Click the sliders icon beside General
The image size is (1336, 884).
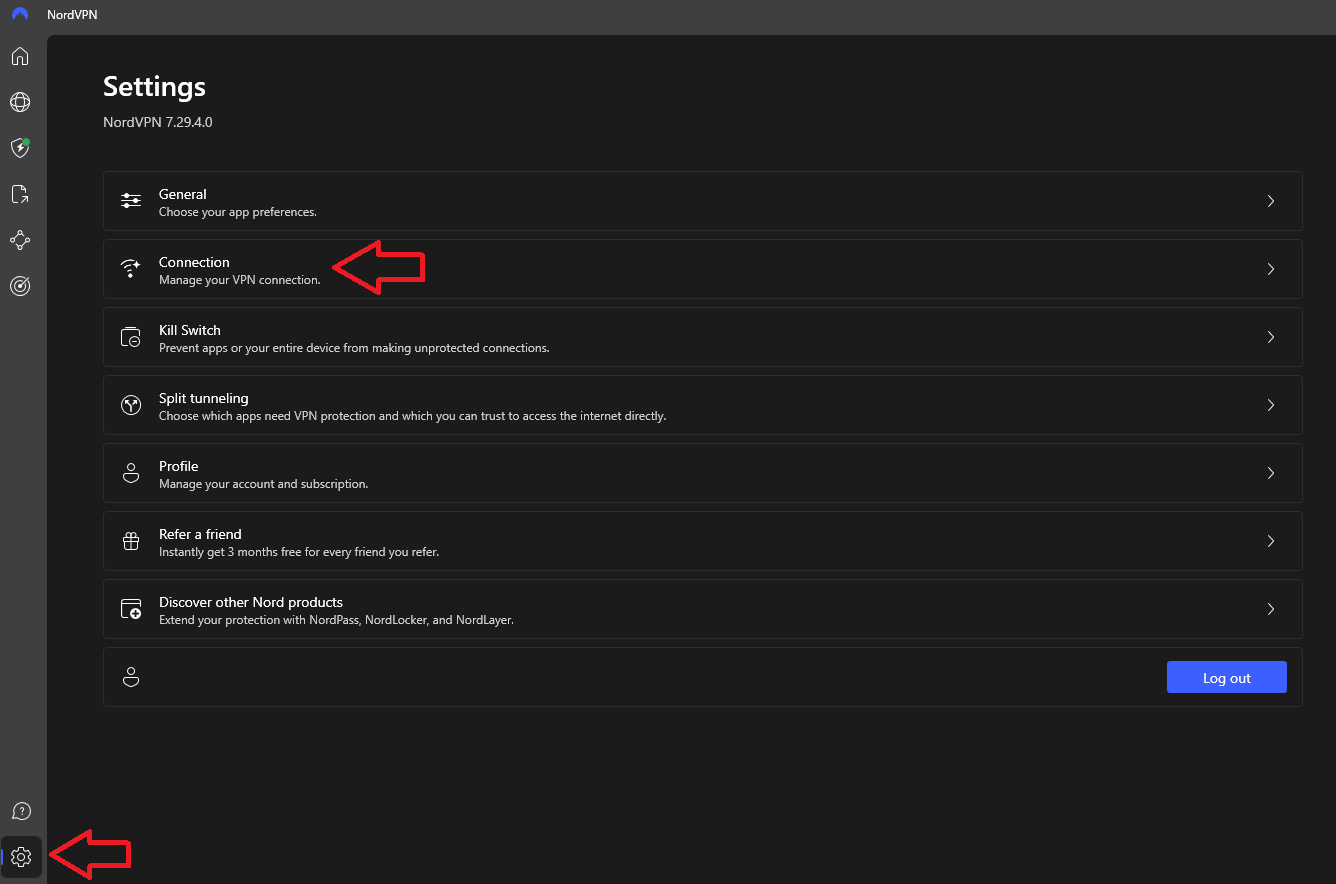coord(131,201)
